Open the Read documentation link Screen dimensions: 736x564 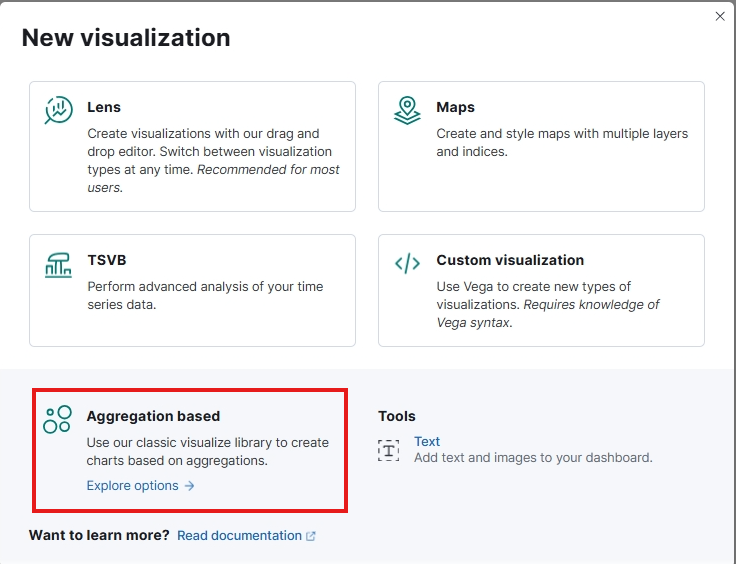[239, 536]
